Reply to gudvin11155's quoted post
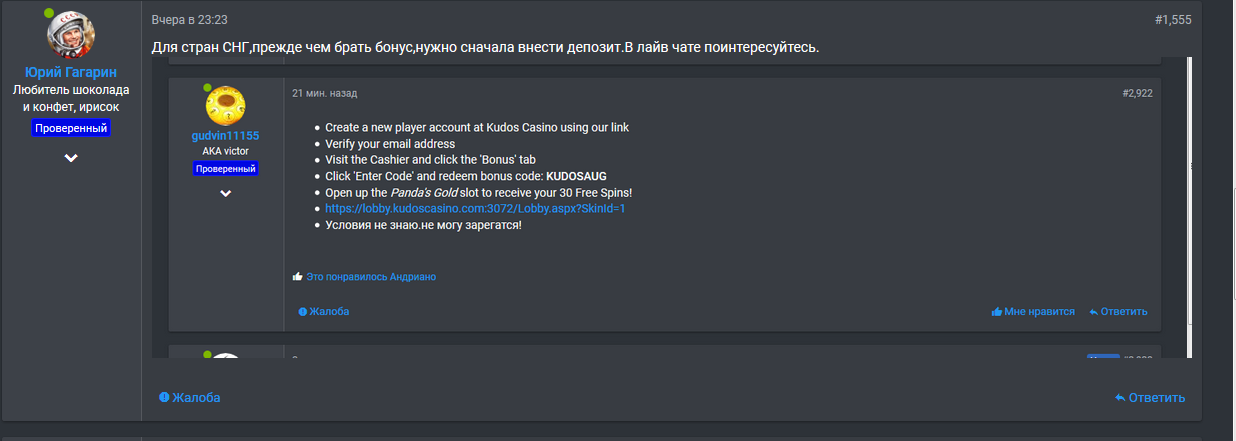Viewport: 1236px width, 441px height. [x=1118, y=312]
